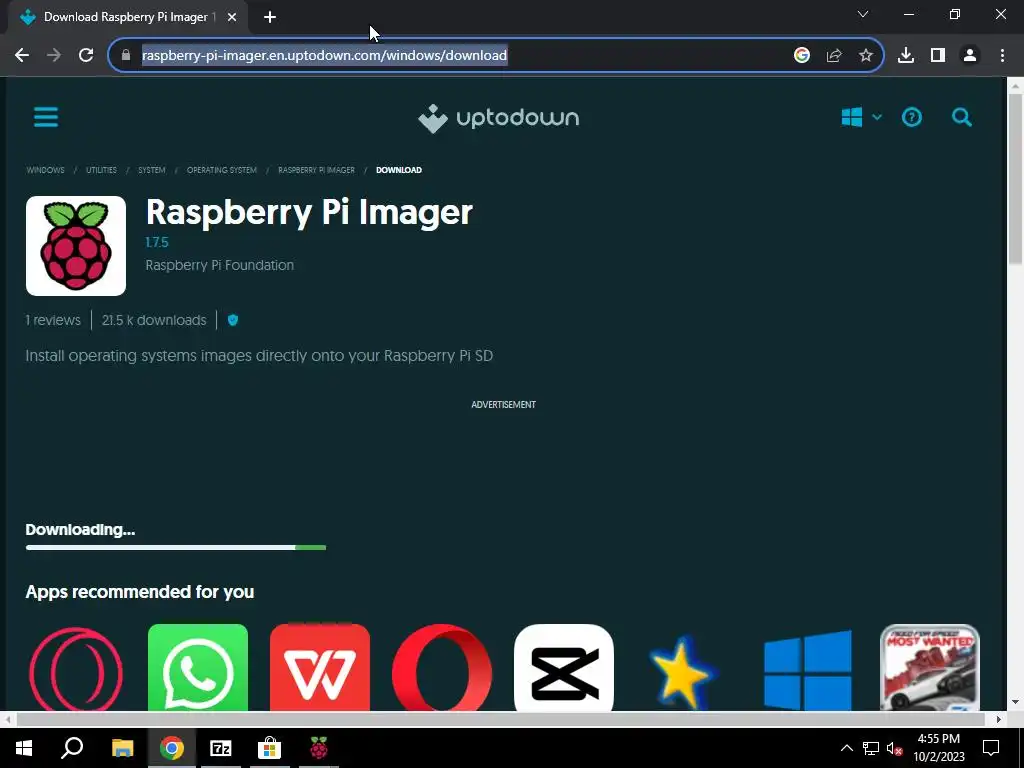This screenshot has width=1024, height=768.
Task: Open the notification center
Action: pos(991,748)
